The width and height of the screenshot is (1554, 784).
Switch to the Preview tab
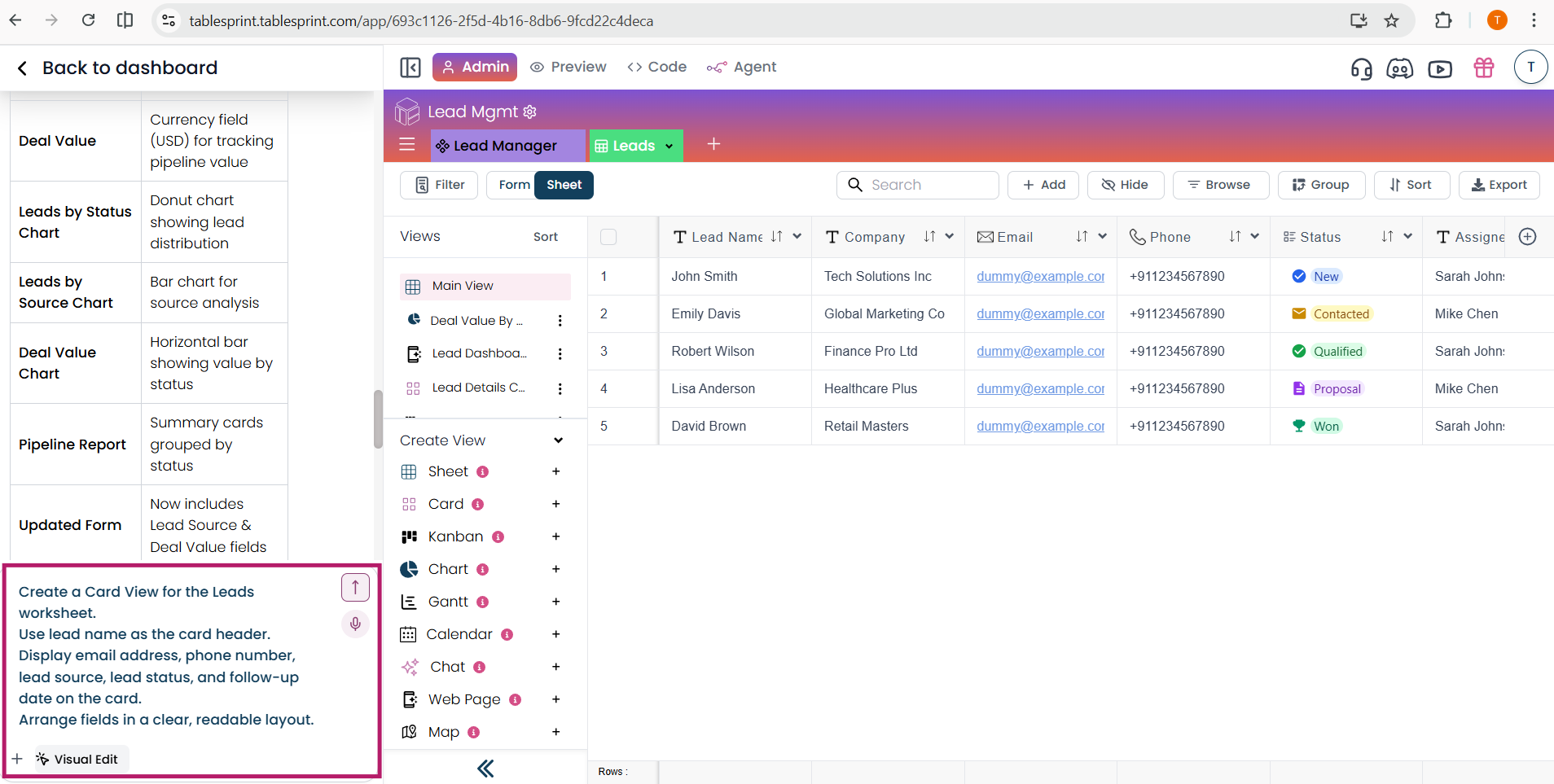[x=568, y=68]
